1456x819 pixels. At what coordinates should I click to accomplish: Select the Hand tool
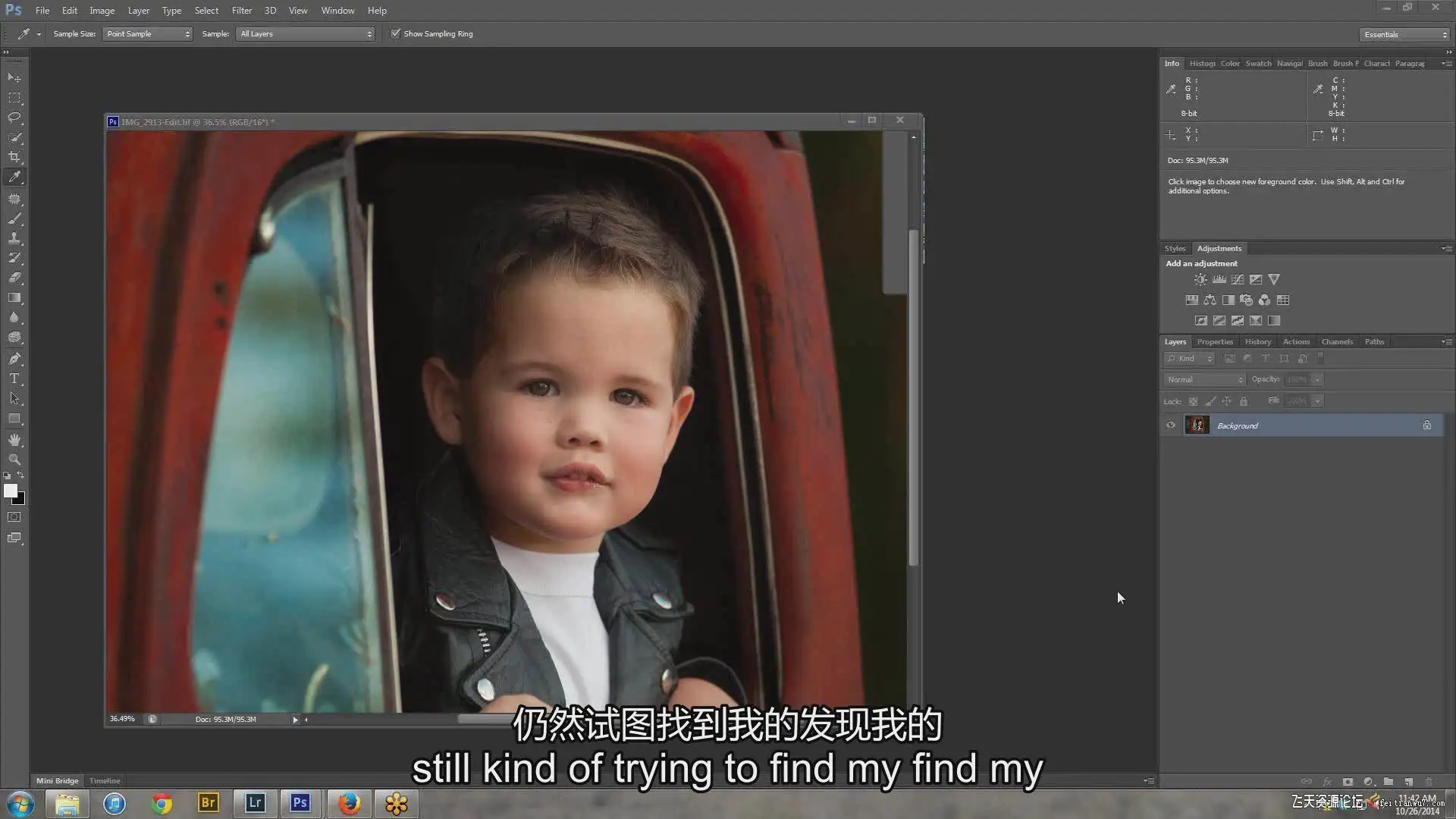14,440
